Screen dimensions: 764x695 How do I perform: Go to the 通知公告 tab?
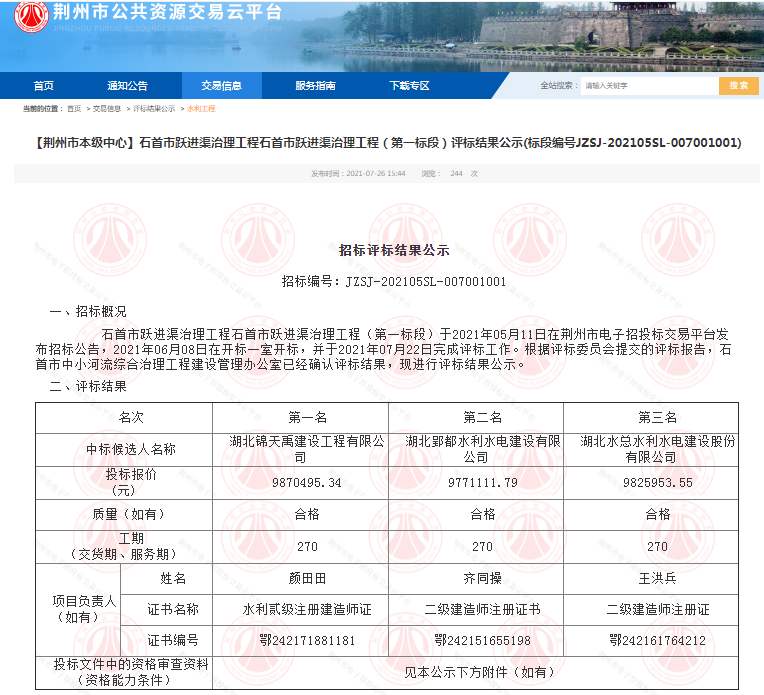coord(127,86)
